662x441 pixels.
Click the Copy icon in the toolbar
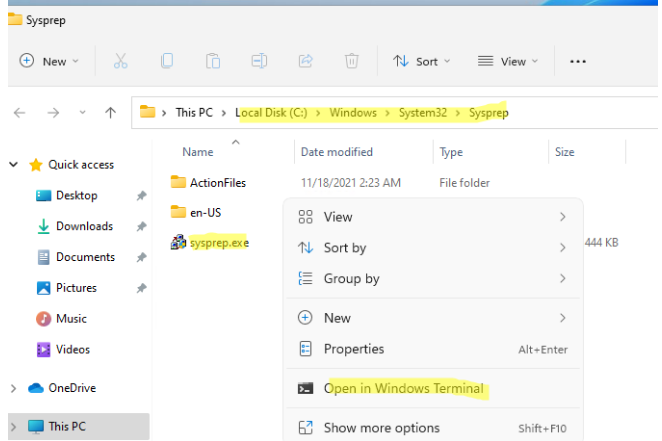coord(167,61)
